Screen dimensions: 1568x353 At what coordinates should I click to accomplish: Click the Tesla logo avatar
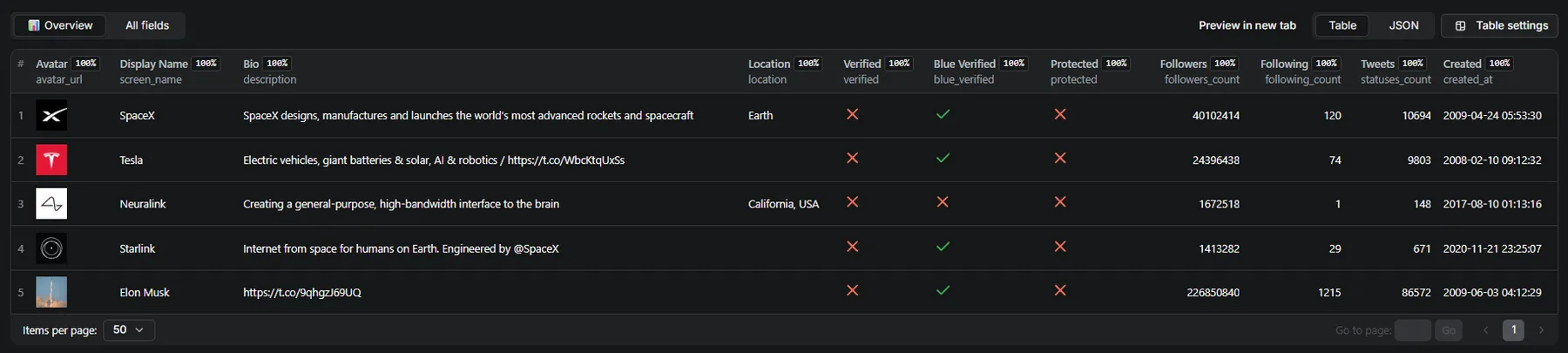coord(51,160)
